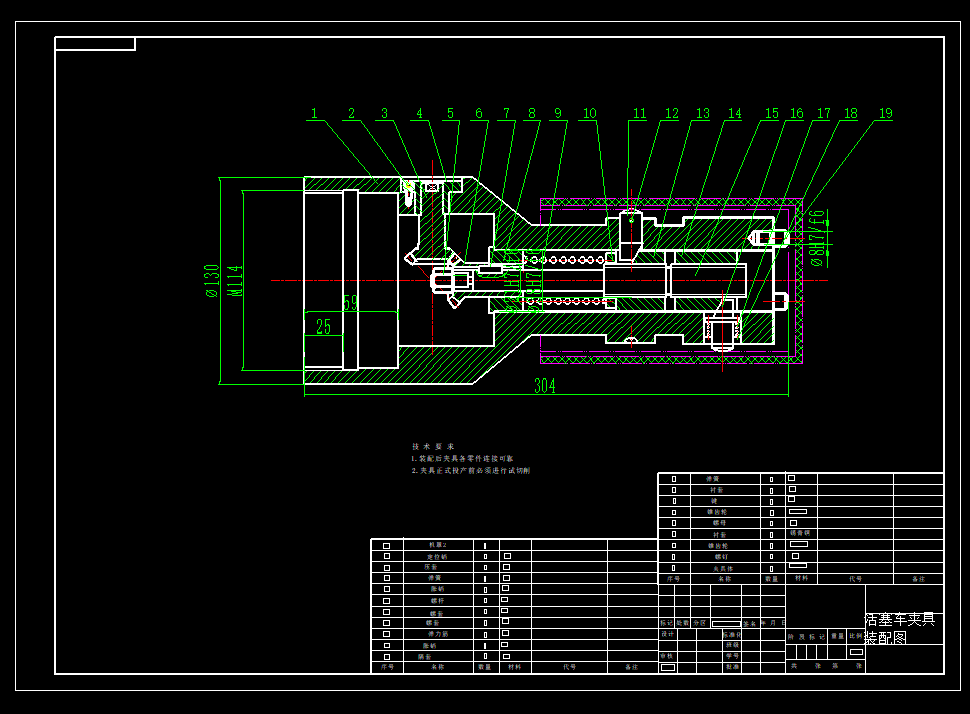Image resolution: width=970 pixels, height=714 pixels.
Task: Pick part callout number 18
Action: pos(851,113)
